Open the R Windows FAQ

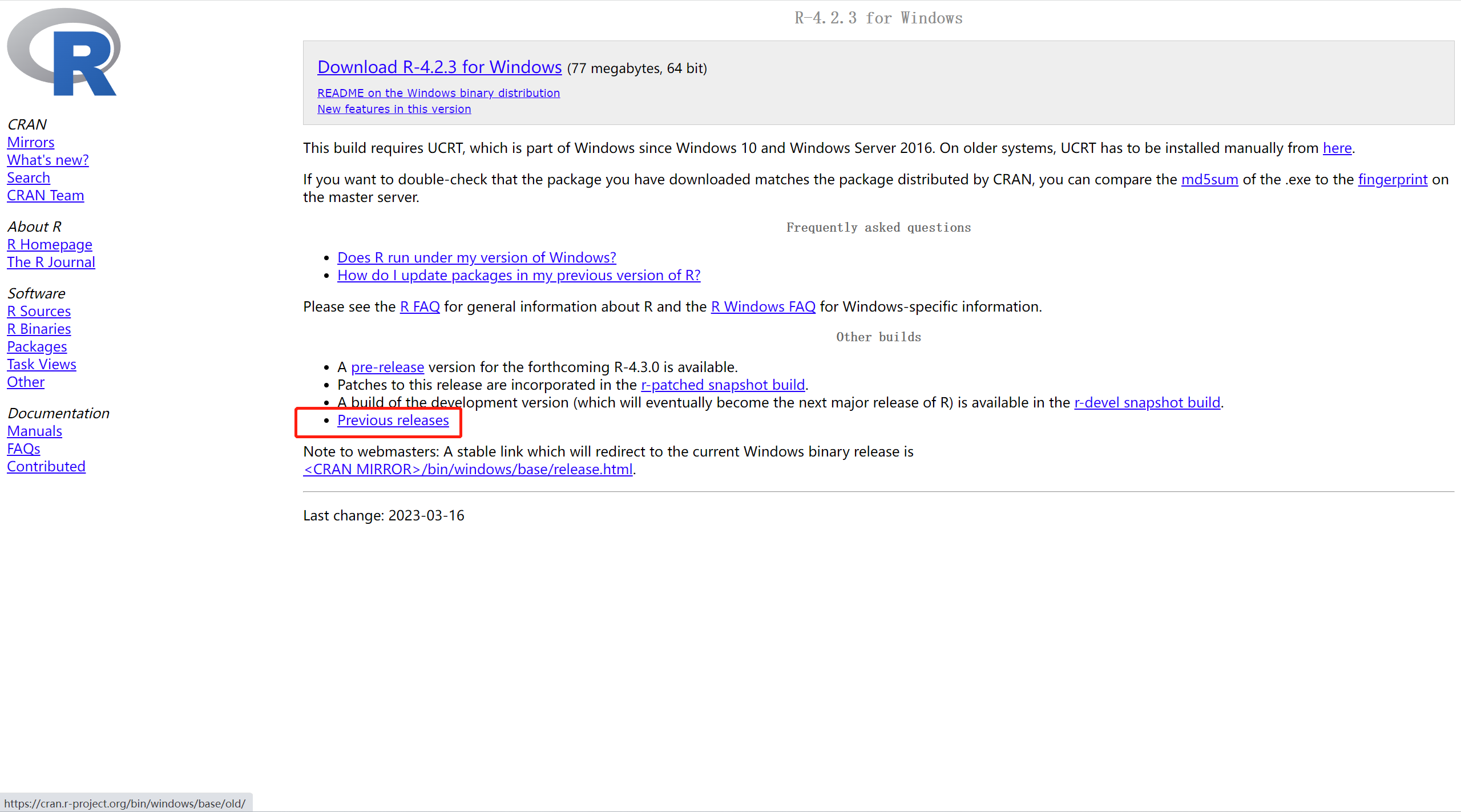pos(763,306)
